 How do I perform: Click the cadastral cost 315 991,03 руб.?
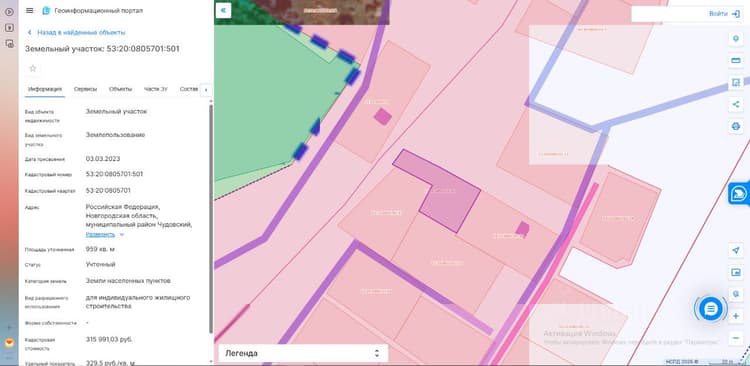(x=109, y=339)
